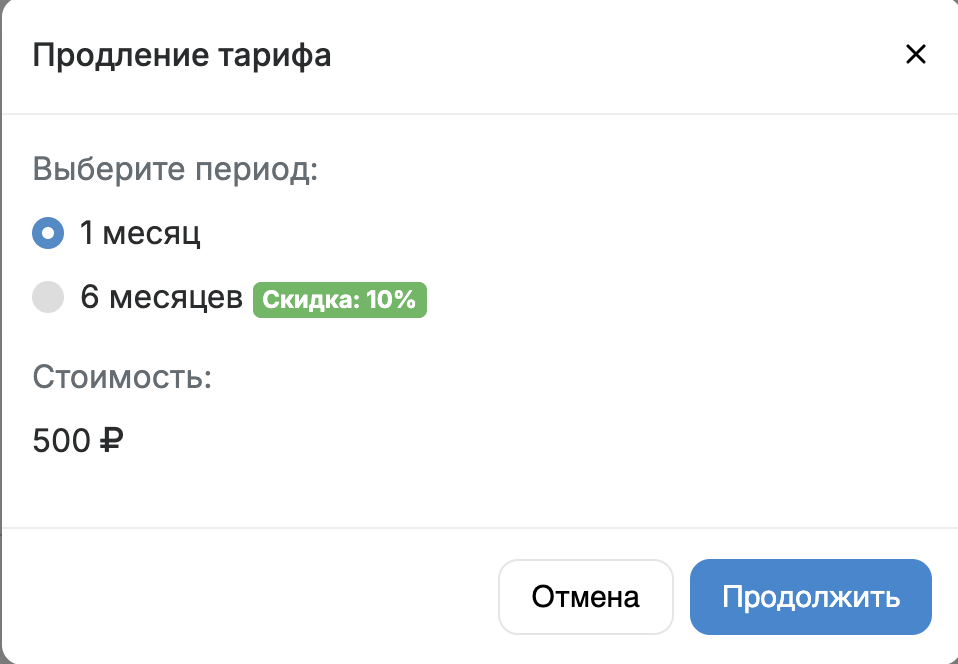This screenshot has height=664, width=958.
Task: Click the "Стоимость:" label
Action: click(x=123, y=378)
